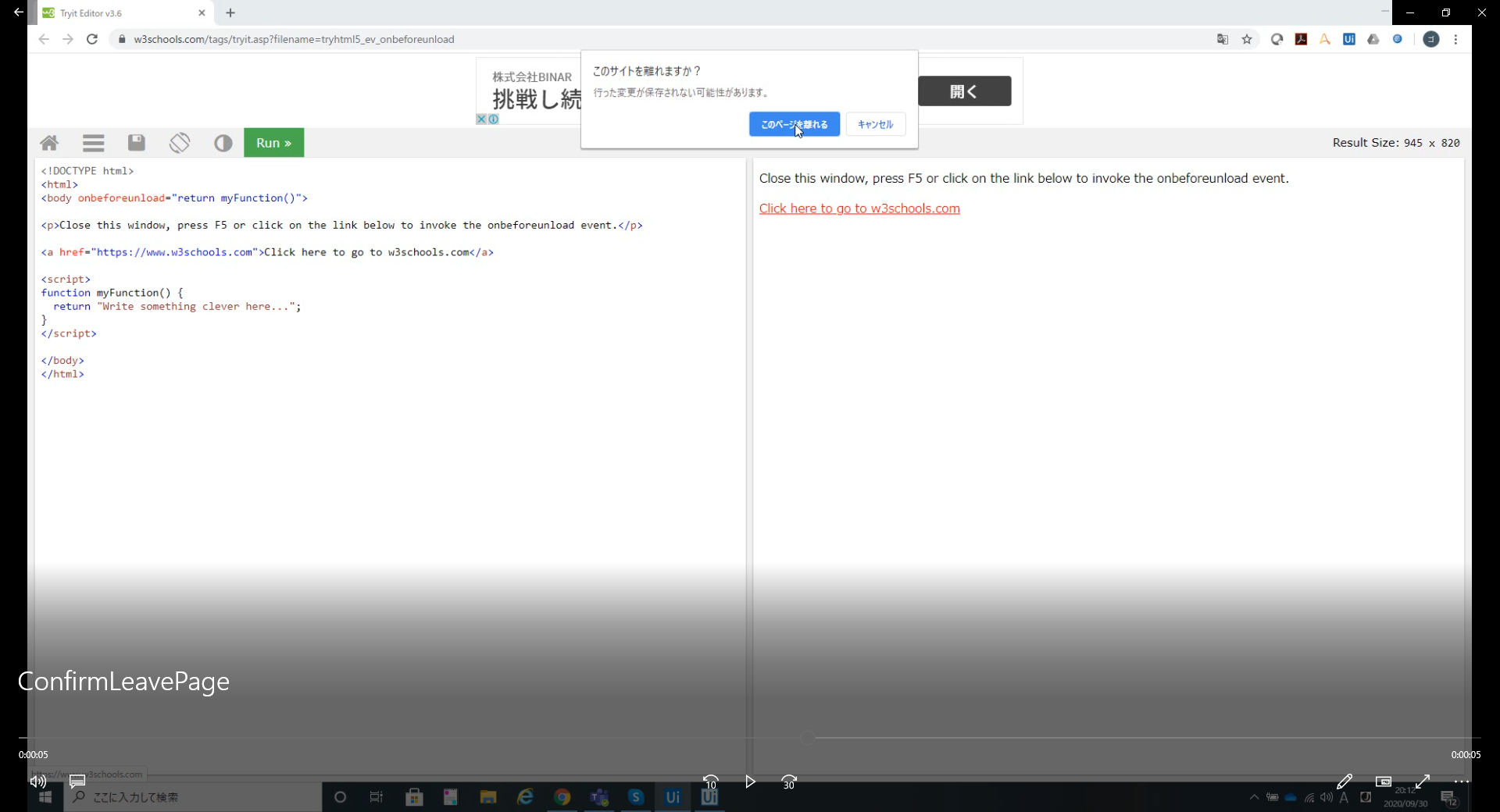Open the Tryit editor hamburger menu
Viewport: 1500px width, 812px height.
94,143
